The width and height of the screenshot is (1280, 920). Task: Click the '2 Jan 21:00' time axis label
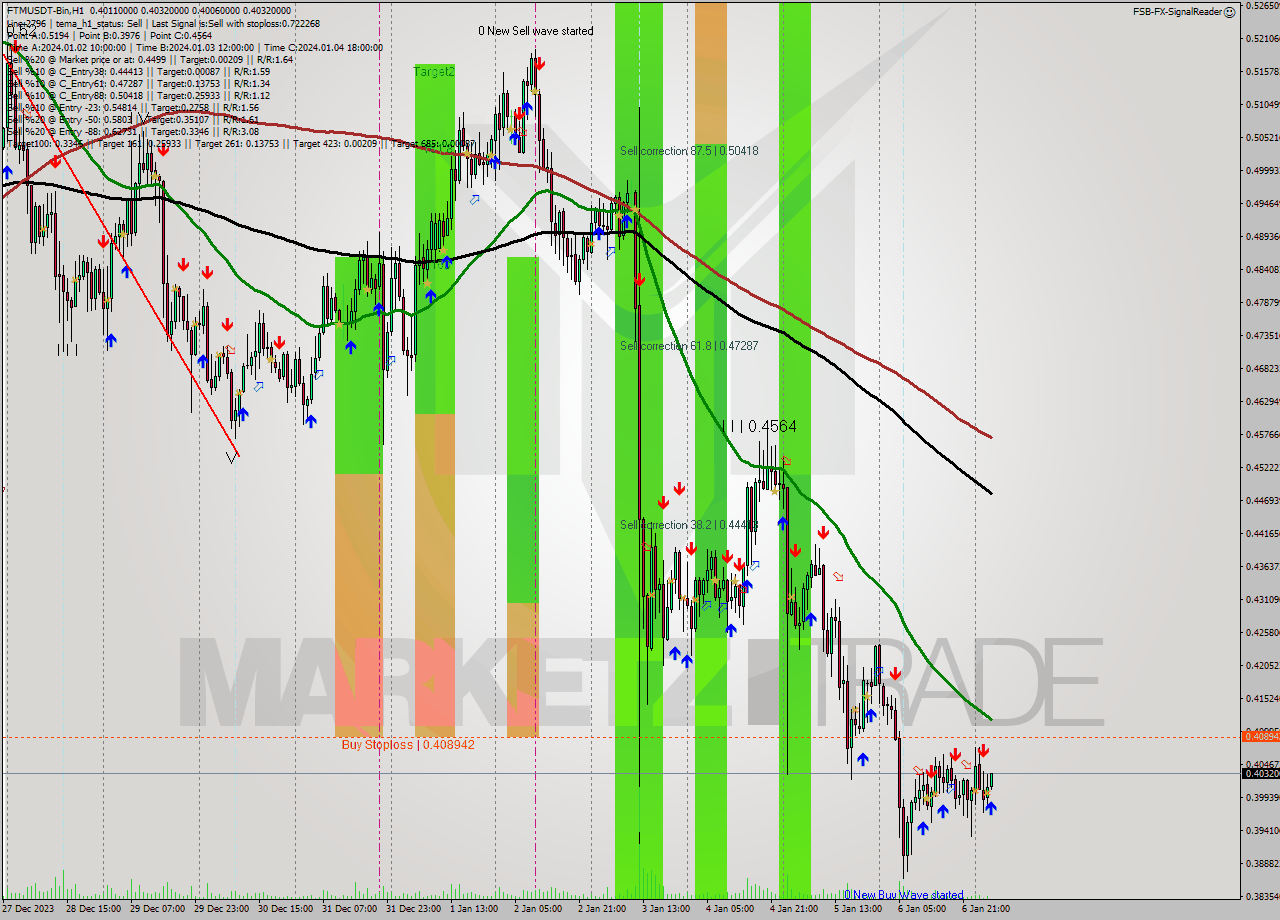(x=602, y=909)
